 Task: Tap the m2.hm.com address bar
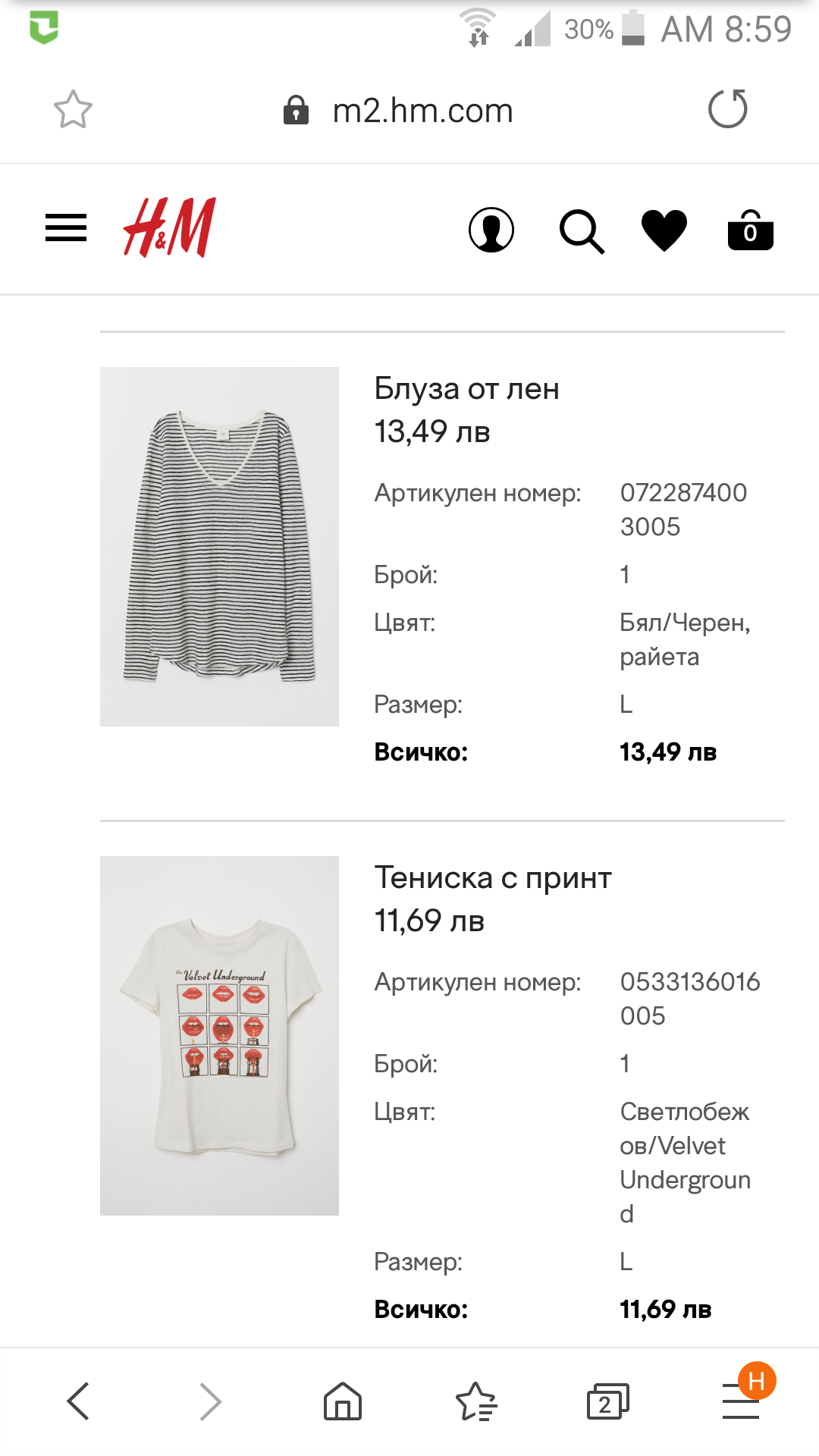pos(422,111)
